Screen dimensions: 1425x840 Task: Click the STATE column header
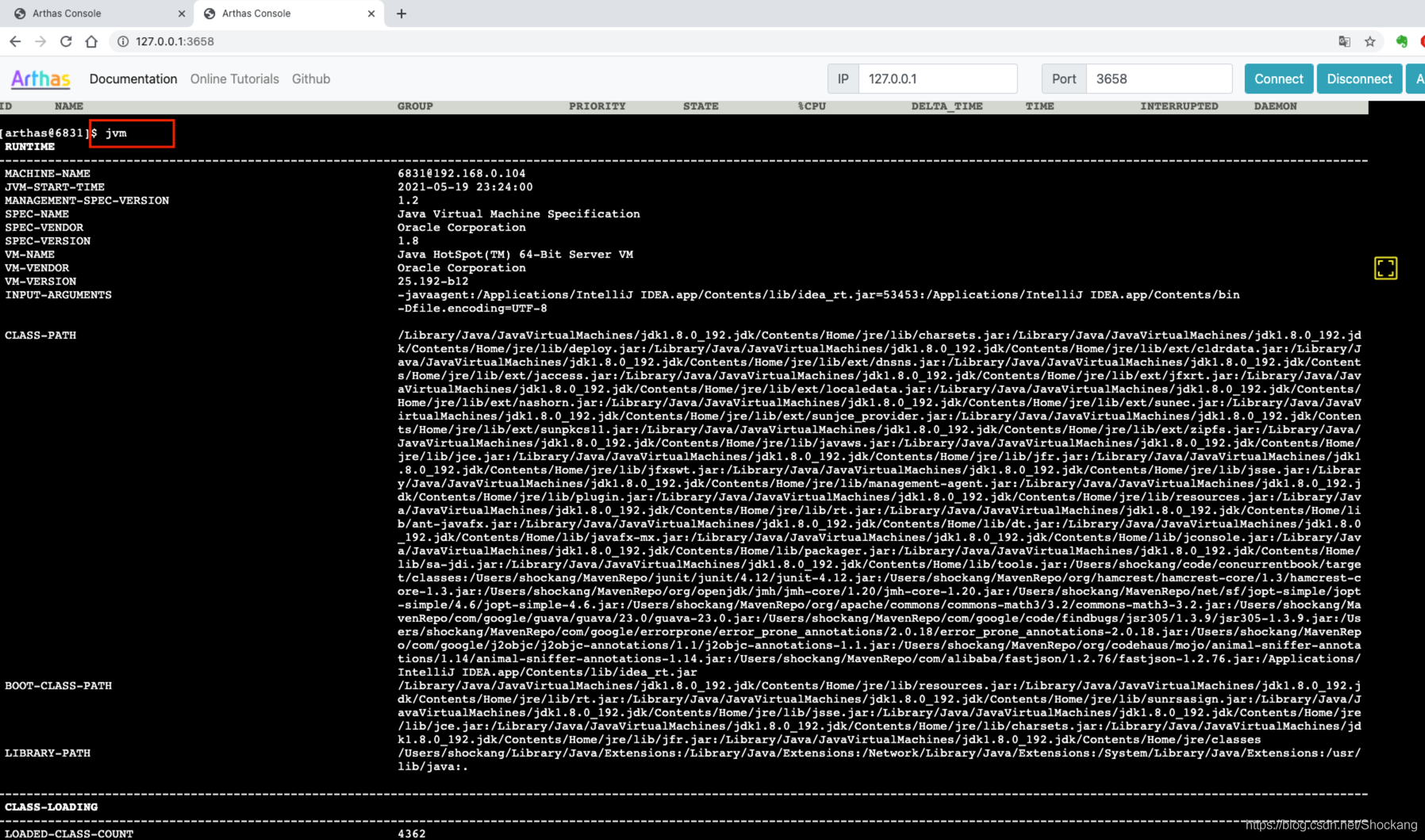(701, 106)
